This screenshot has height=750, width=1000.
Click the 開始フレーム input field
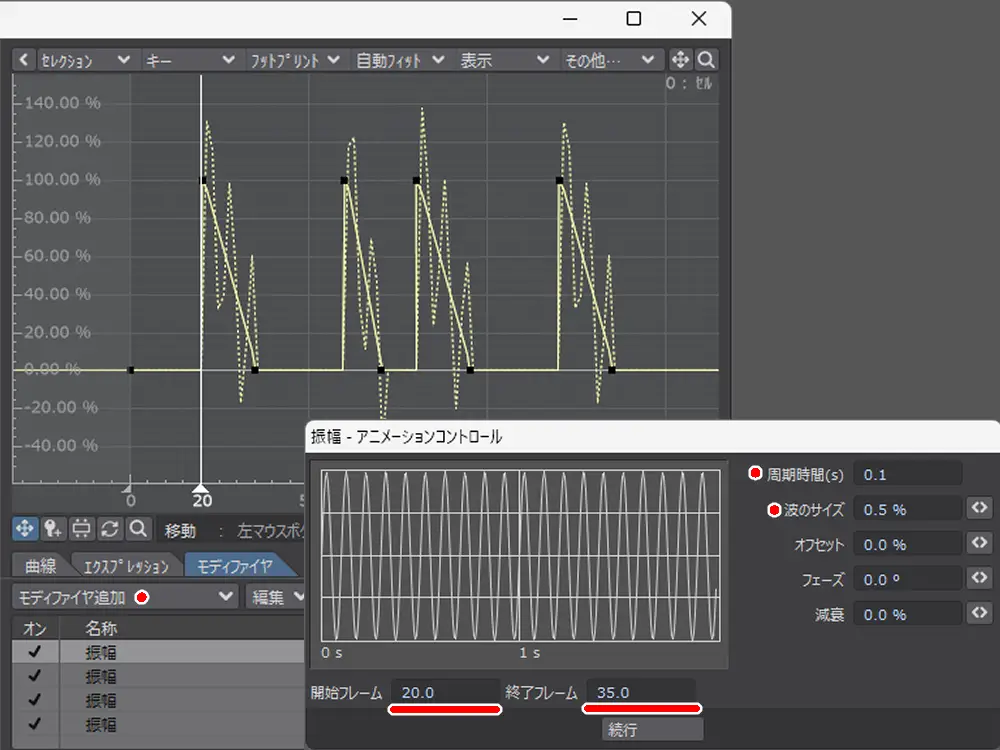[x=444, y=692]
